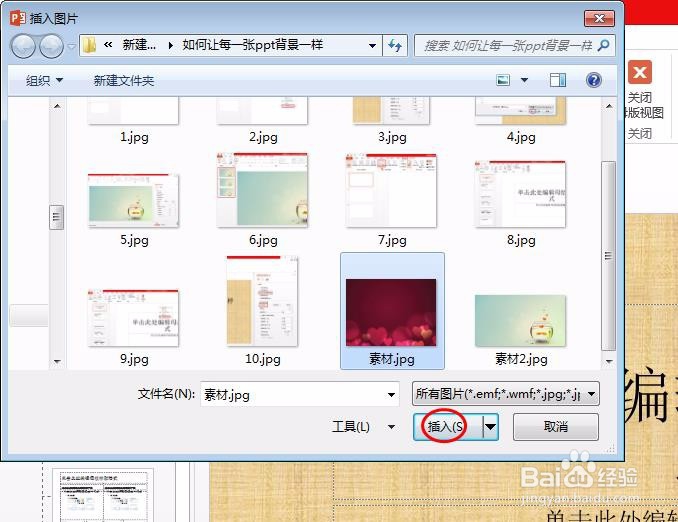Click slide layout thumbnail in PowerPoint panel
678x522 pixels.
click(102, 496)
